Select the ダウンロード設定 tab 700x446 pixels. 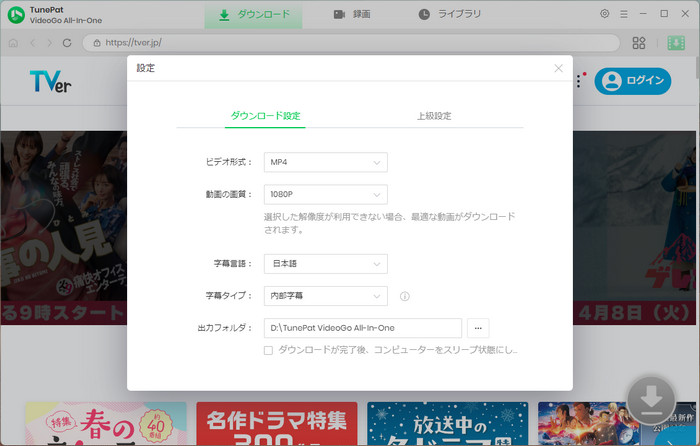[265, 116]
